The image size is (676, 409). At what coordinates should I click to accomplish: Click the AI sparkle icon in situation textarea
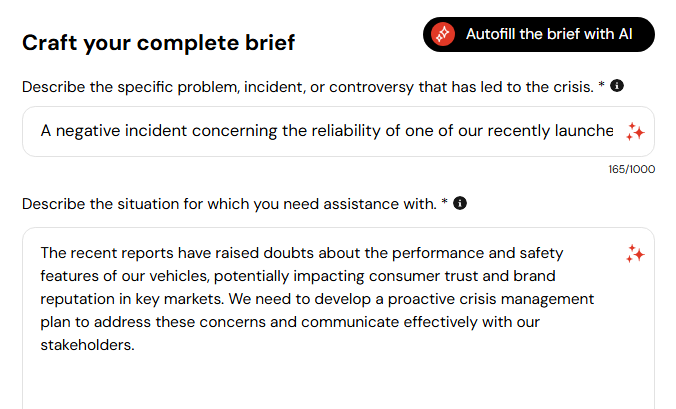(635, 254)
